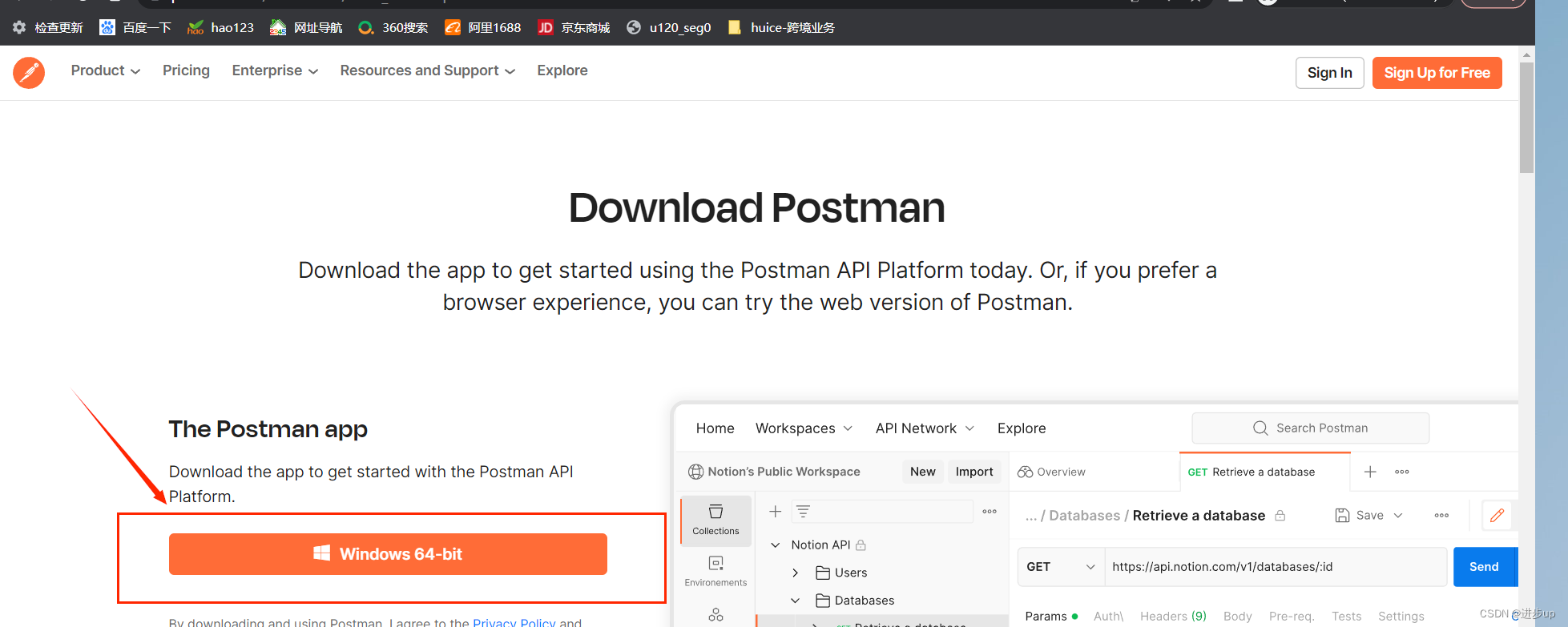Screen dimensions: 1568x627
Task: Click the Save disk icon
Action: [1342, 516]
